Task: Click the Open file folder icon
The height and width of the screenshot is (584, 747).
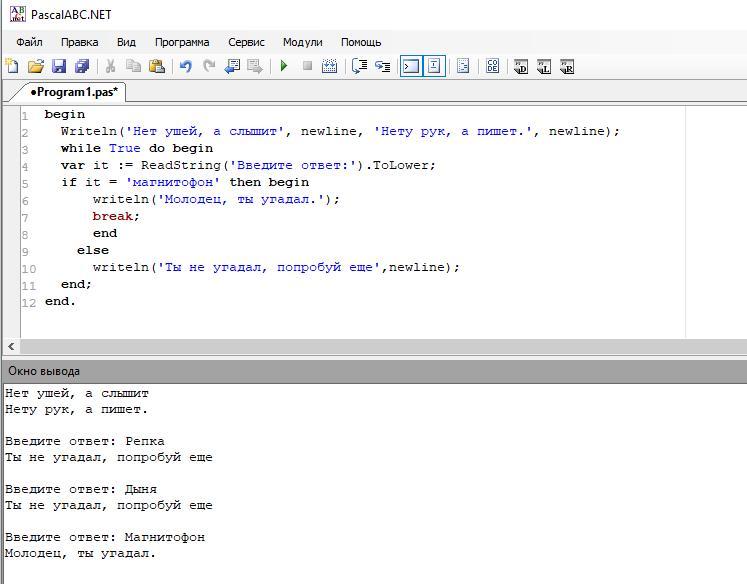Action: point(35,67)
